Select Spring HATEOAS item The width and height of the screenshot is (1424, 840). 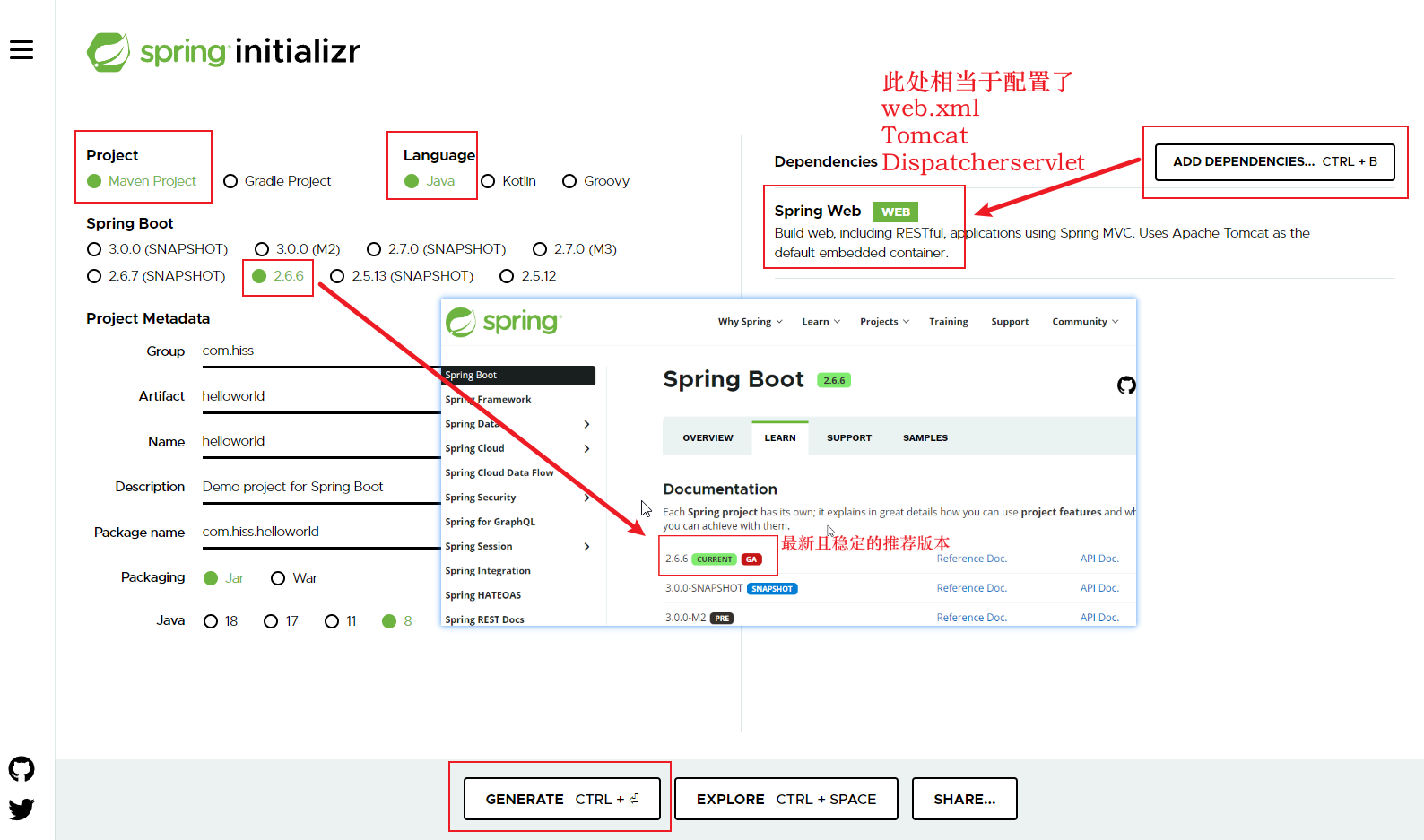click(483, 595)
